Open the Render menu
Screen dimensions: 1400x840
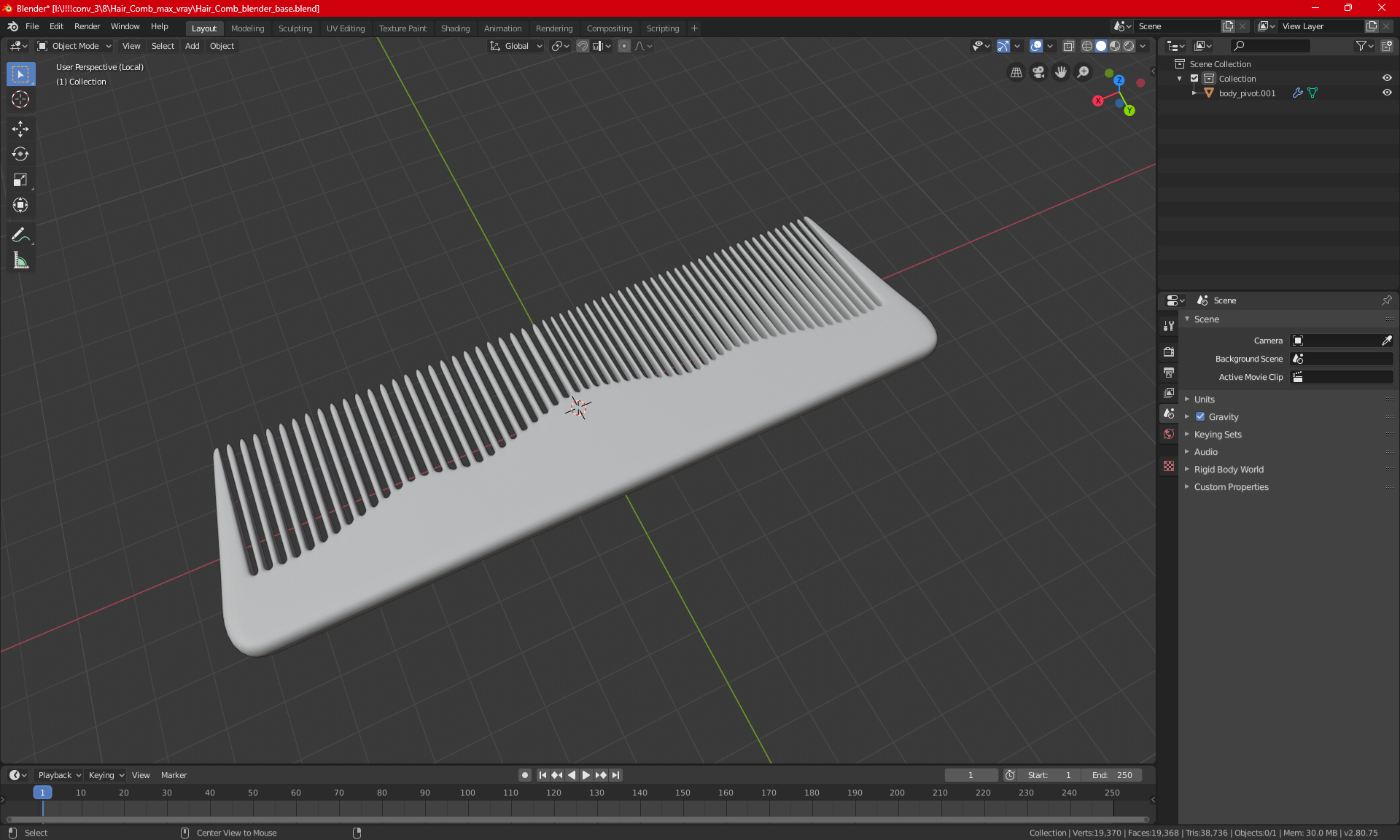pyautogui.click(x=87, y=26)
